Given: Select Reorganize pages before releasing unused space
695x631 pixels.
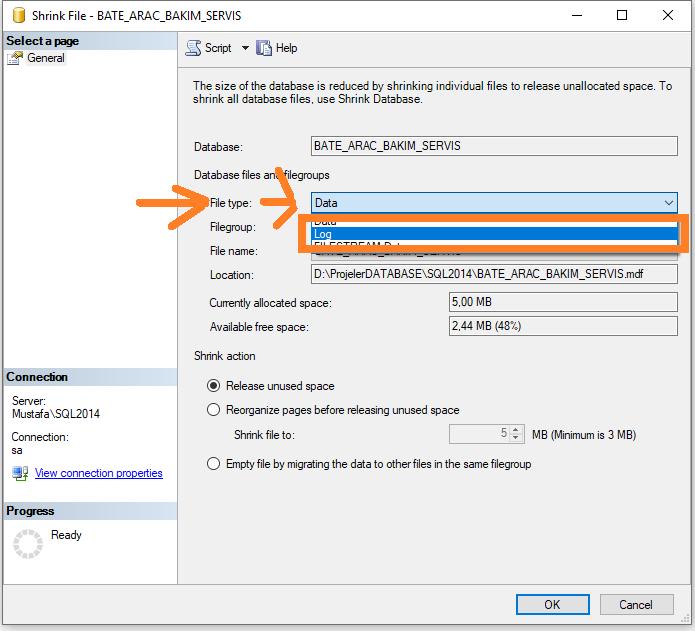Looking at the screenshot, I should pyautogui.click(x=213, y=410).
